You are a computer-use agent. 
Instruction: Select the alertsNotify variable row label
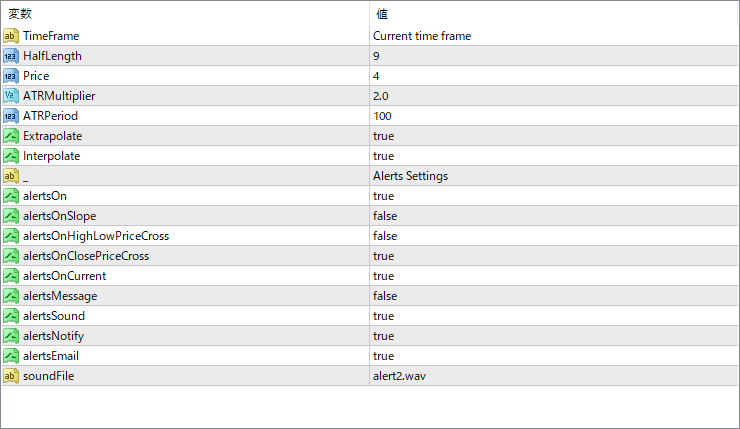pos(53,336)
